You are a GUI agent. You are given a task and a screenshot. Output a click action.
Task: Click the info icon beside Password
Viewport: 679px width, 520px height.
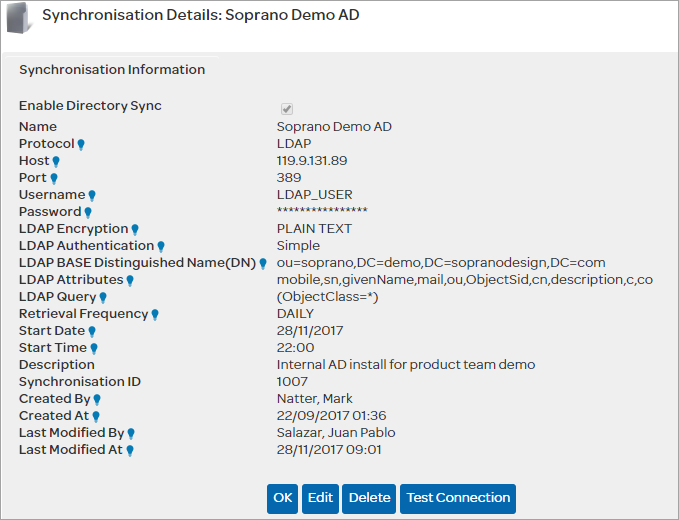coord(88,212)
